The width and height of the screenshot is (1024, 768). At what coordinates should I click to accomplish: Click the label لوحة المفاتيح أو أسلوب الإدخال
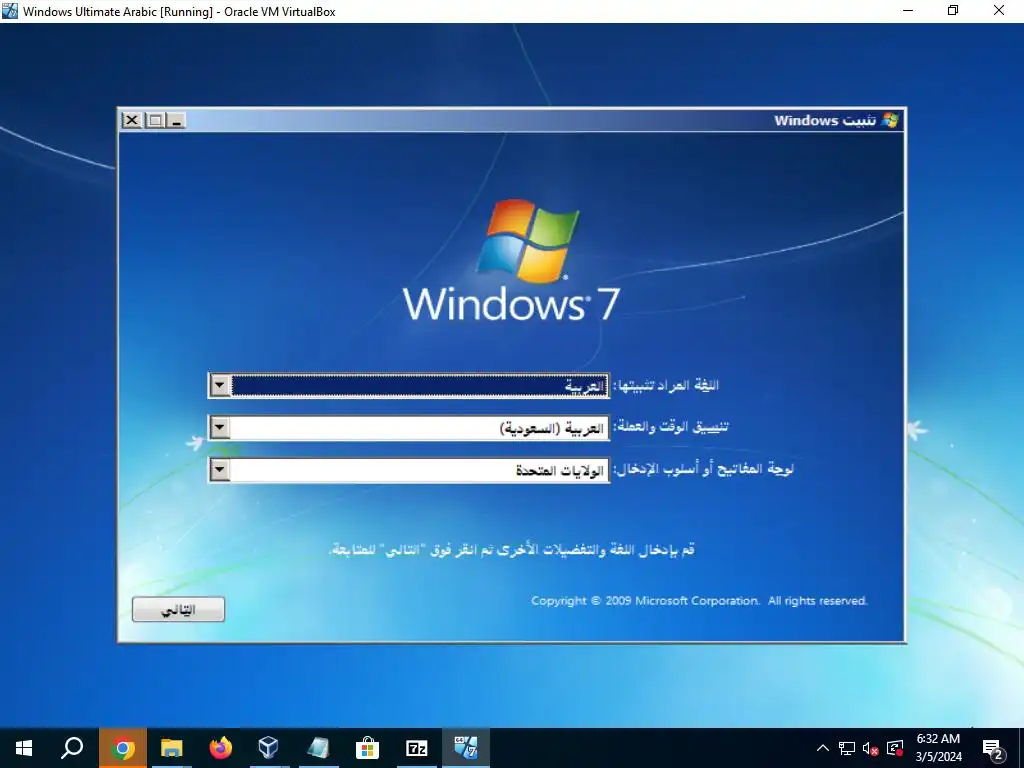(x=703, y=469)
